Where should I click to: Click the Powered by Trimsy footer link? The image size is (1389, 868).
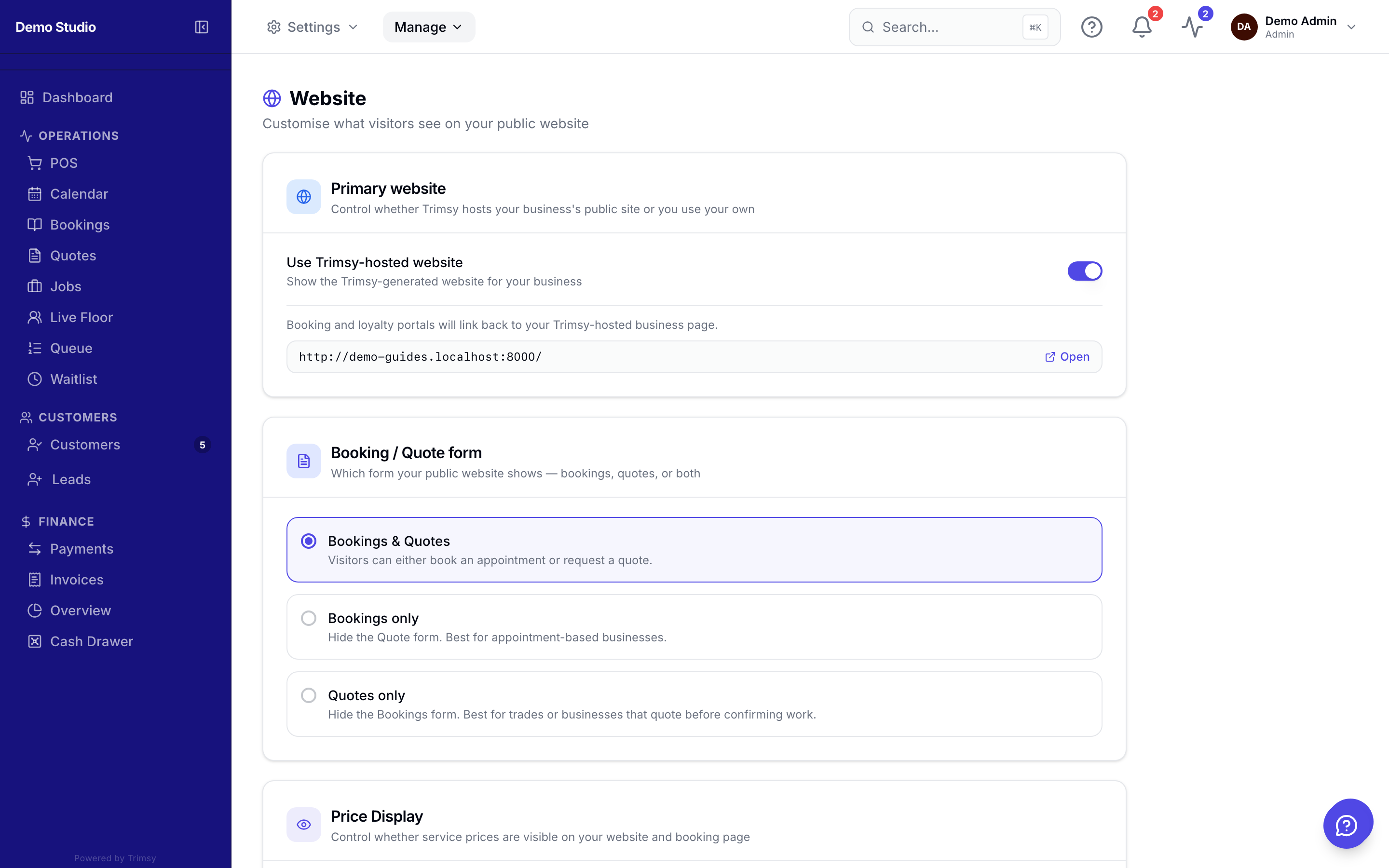(115, 858)
